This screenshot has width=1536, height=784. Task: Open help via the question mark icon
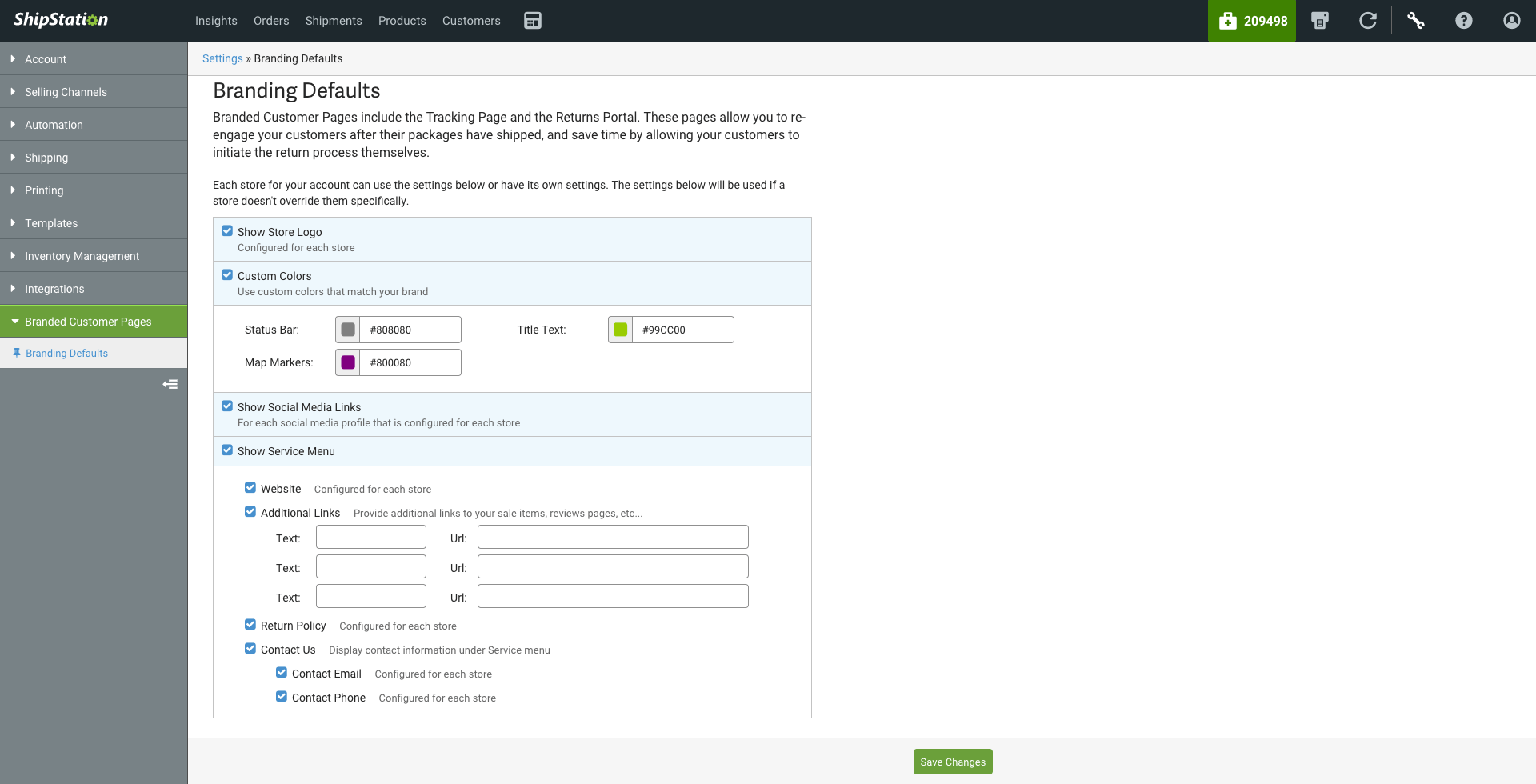tap(1464, 21)
